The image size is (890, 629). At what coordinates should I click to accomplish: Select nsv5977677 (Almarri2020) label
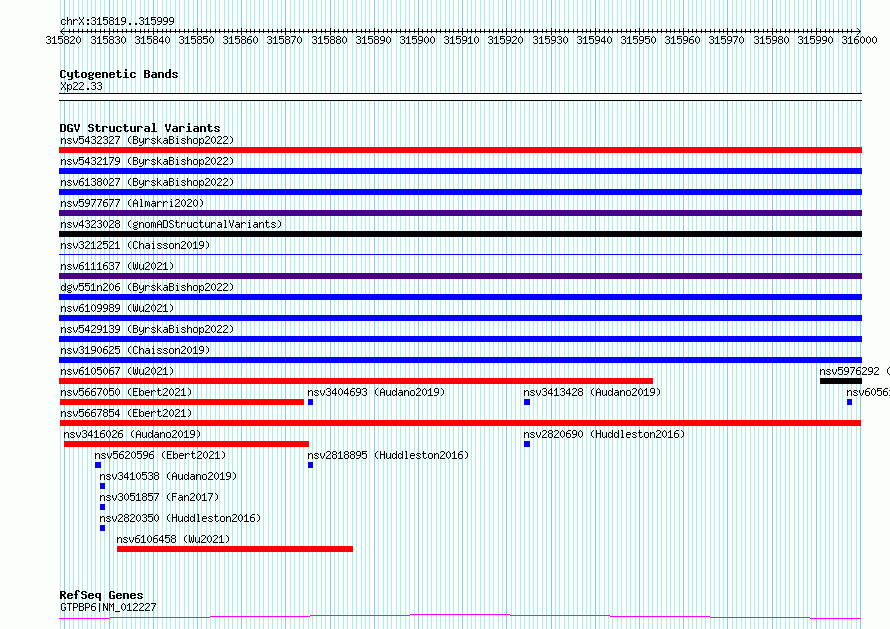[132, 203]
